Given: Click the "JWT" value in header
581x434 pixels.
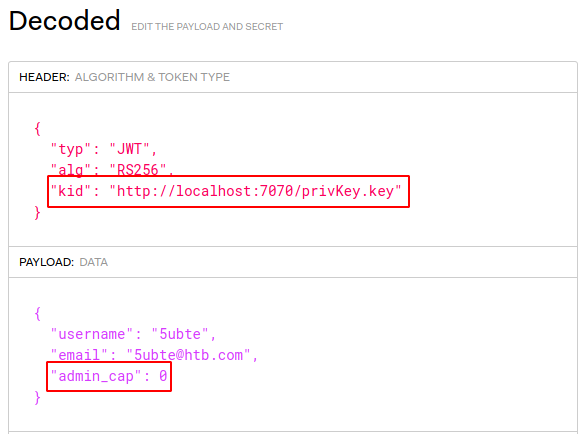Looking at the screenshot, I should pyautogui.click(x=129, y=149).
